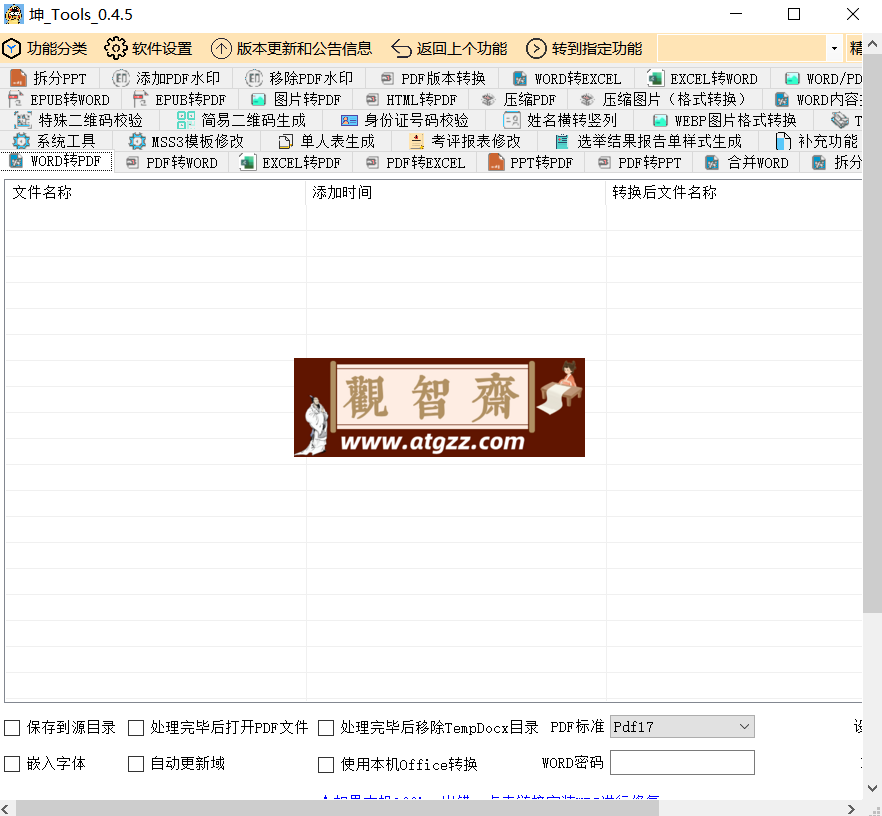This screenshot has width=882, height=816.
Task: Enable 保存到源目录 checkbox
Action: pyautogui.click(x=12, y=728)
